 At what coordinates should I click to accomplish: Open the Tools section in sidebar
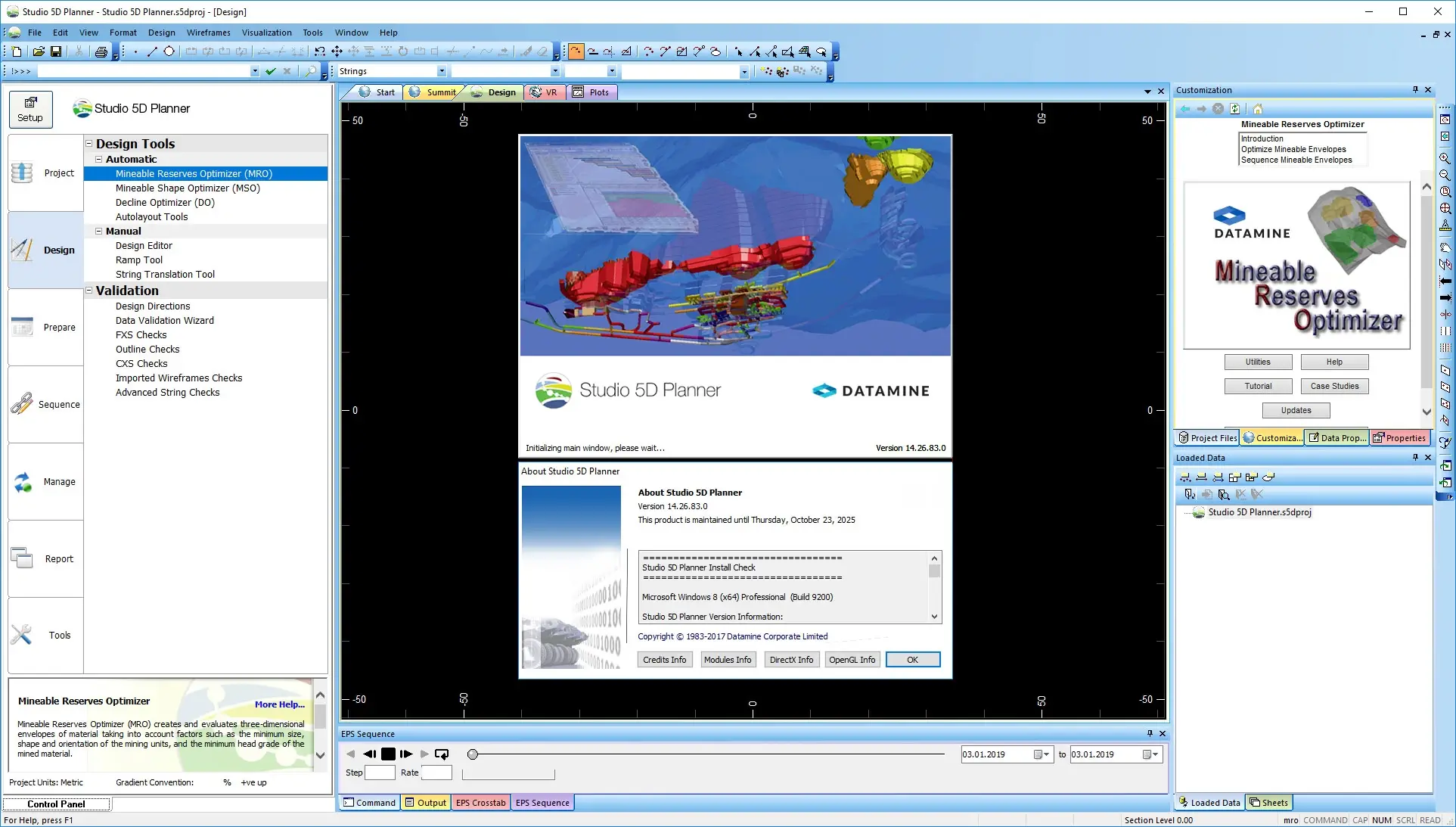[45, 636]
